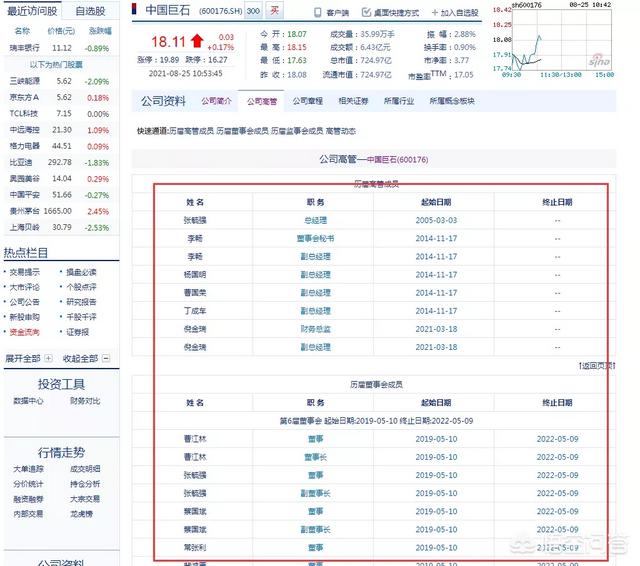
Task: Click the plus icon beside 展开全部
Action: [x=49, y=358]
